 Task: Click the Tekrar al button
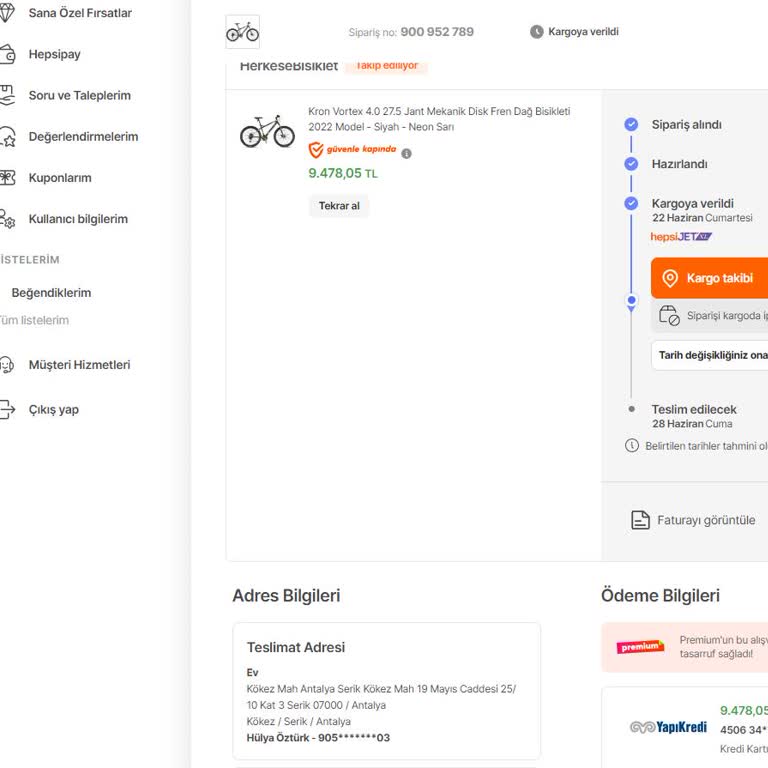pos(339,206)
